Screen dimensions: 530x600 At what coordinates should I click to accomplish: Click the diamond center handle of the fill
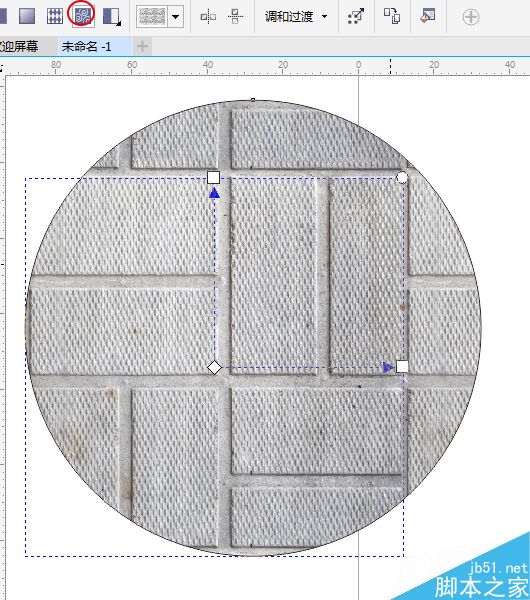(x=214, y=367)
